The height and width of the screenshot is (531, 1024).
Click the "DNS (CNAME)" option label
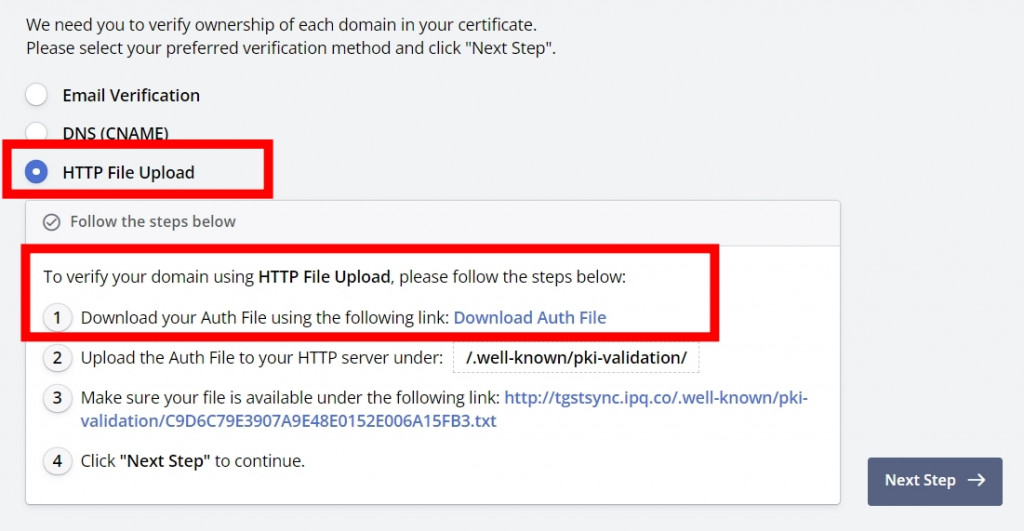click(x=116, y=133)
